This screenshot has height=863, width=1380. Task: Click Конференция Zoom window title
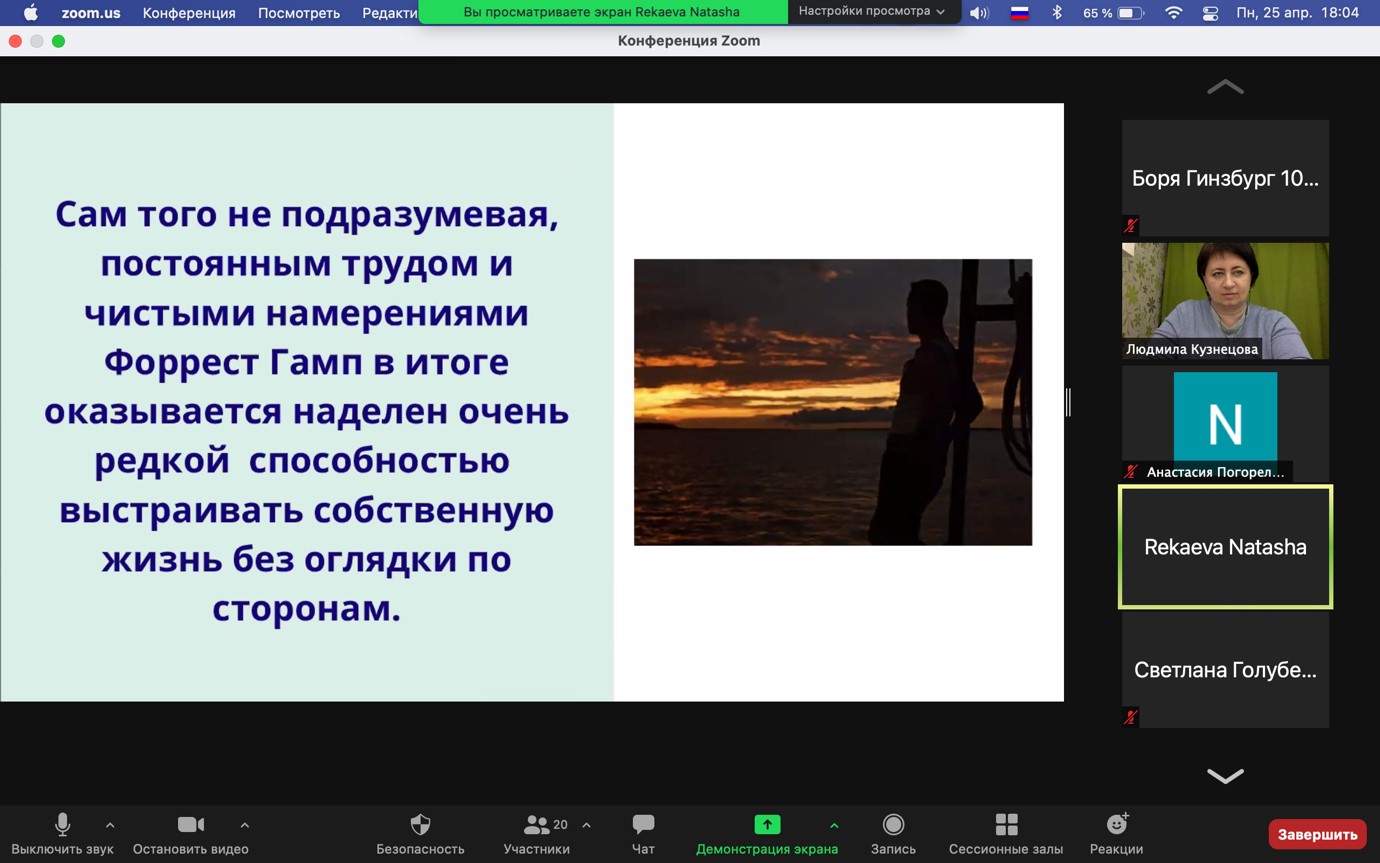pyautogui.click(x=689, y=41)
